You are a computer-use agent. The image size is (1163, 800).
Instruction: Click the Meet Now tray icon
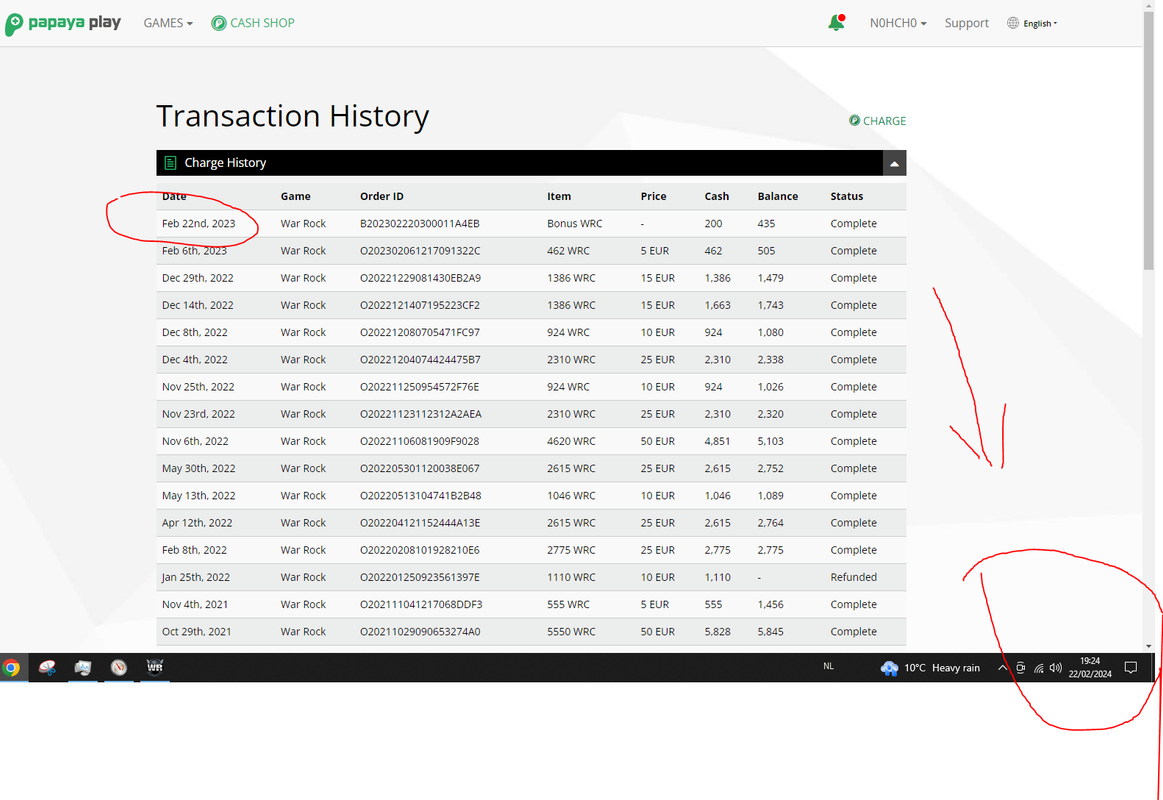click(1021, 668)
